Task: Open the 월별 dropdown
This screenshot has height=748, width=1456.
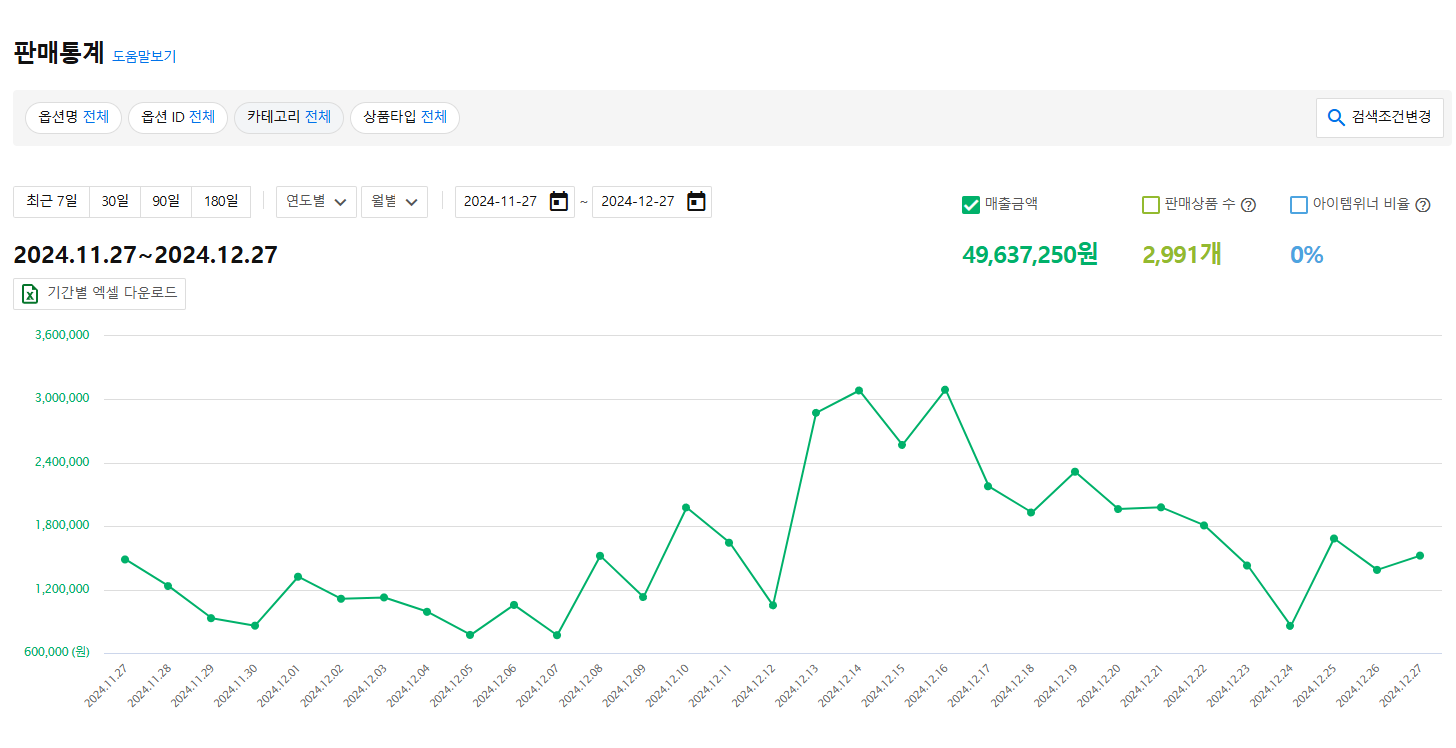Action: [x=394, y=202]
